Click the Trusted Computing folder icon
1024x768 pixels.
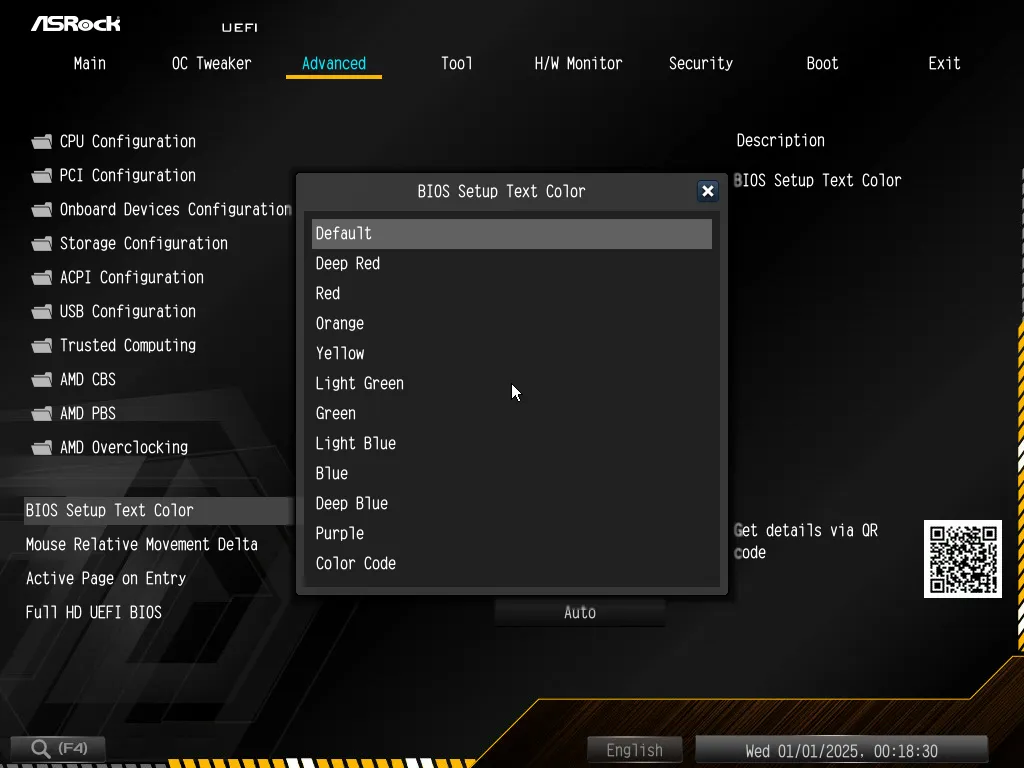click(x=41, y=346)
